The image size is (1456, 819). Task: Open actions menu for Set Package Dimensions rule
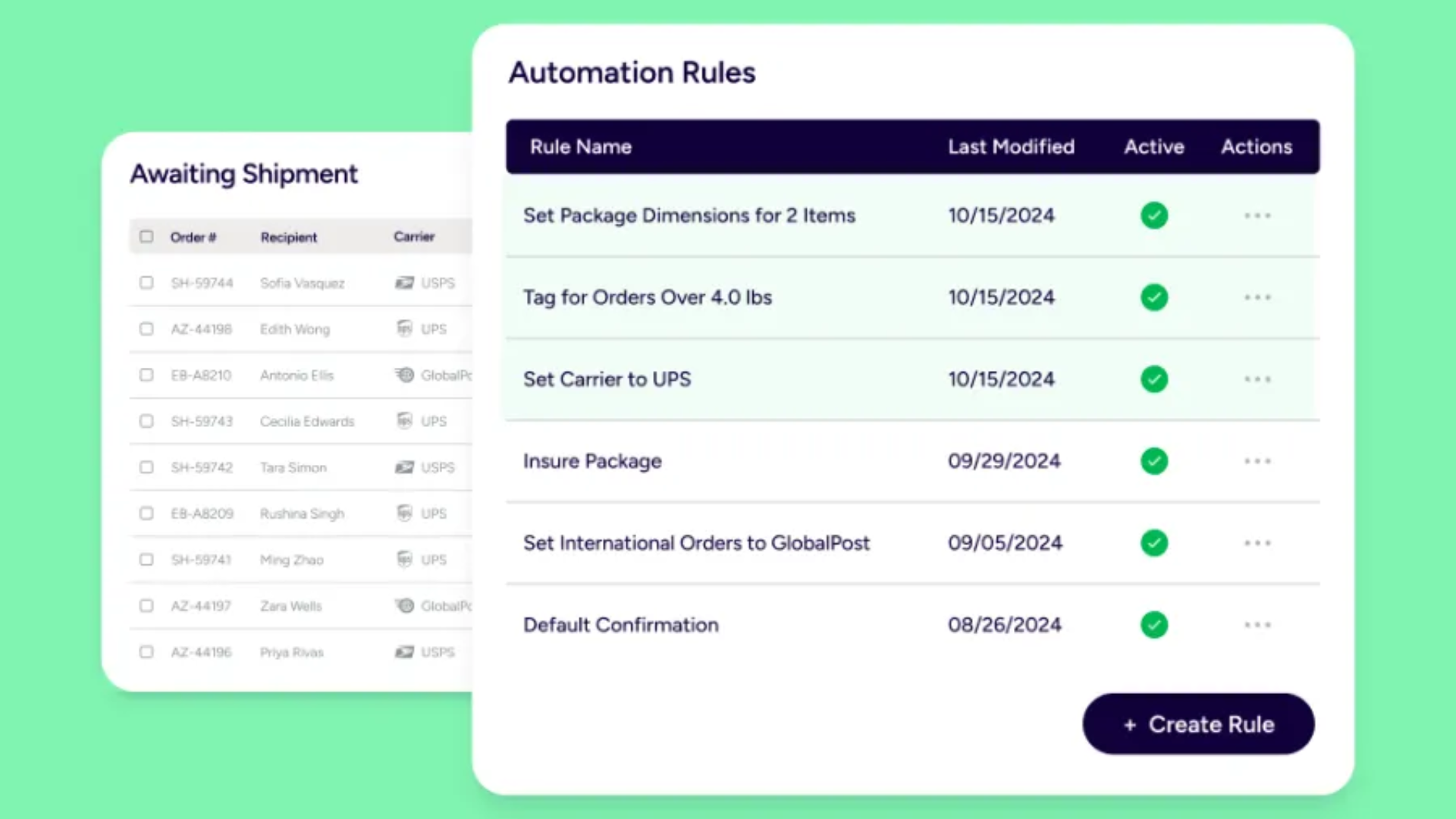[1257, 216]
